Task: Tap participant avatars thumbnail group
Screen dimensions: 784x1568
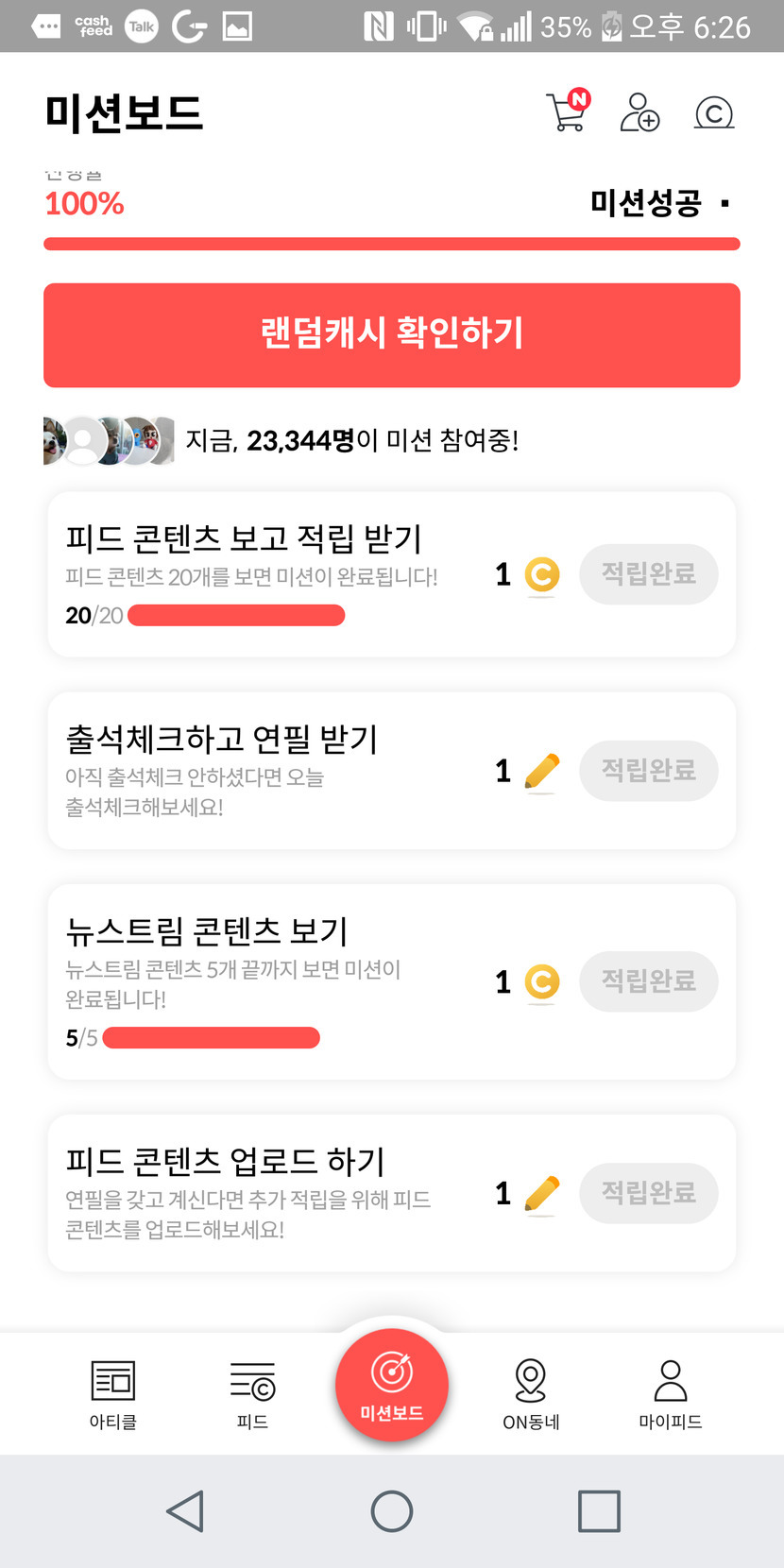Action: coord(109,440)
